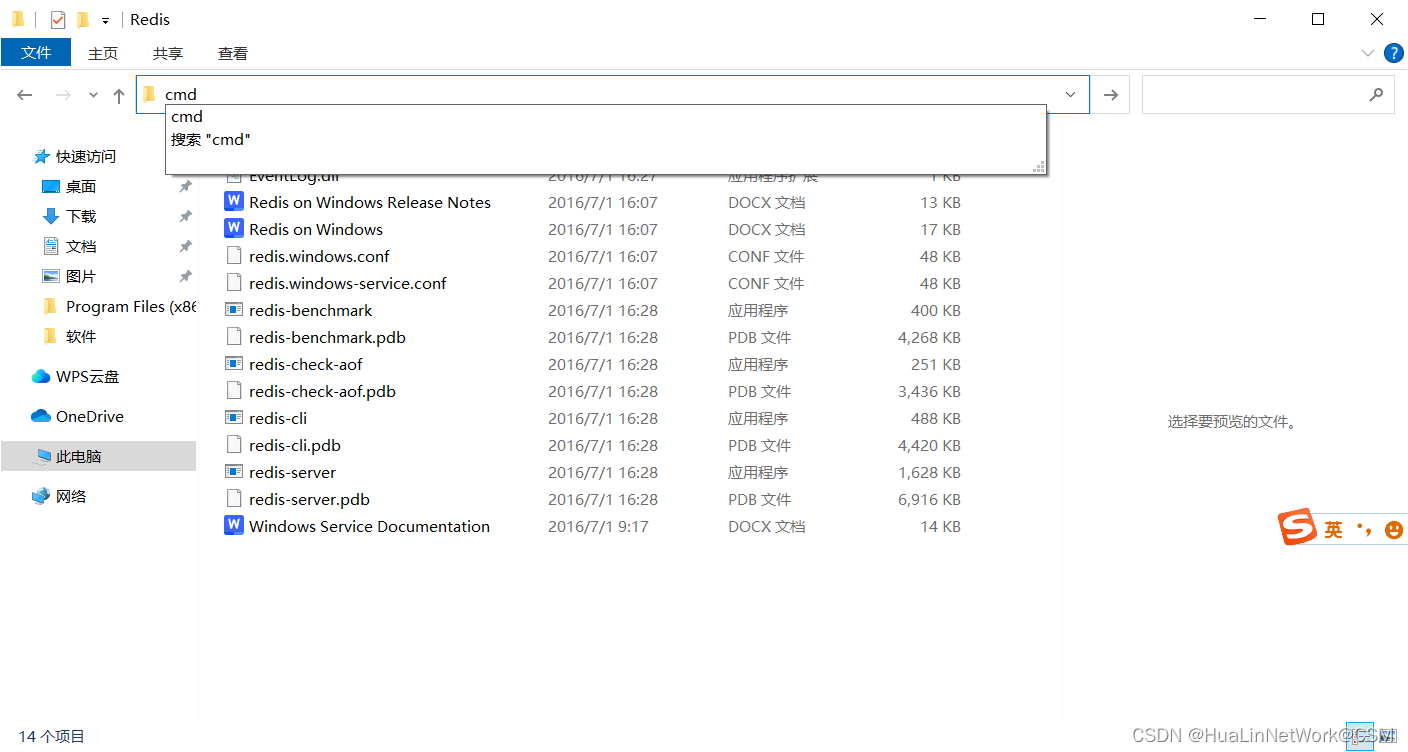Click the 2016/7/1 9:17 date cell
The width and height of the screenshot is (1408, 752).
(598, 526)
